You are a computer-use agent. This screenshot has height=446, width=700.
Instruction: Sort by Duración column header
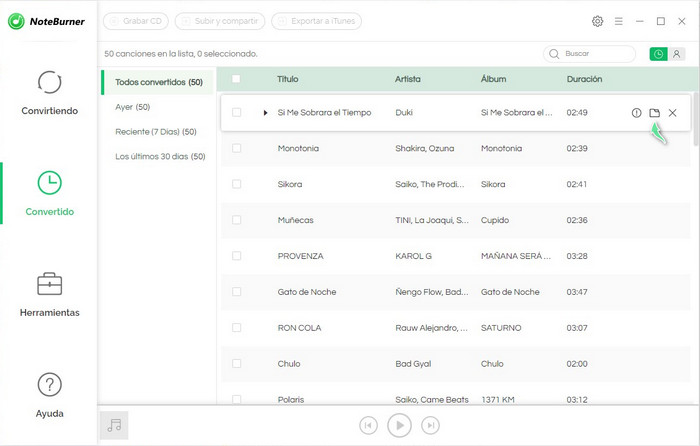pos(584,79)
